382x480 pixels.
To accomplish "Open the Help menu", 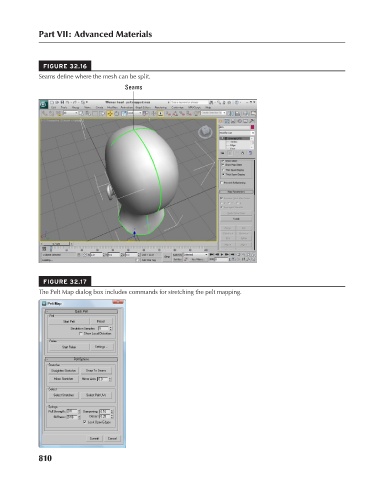I will click(x=208, y=108).
